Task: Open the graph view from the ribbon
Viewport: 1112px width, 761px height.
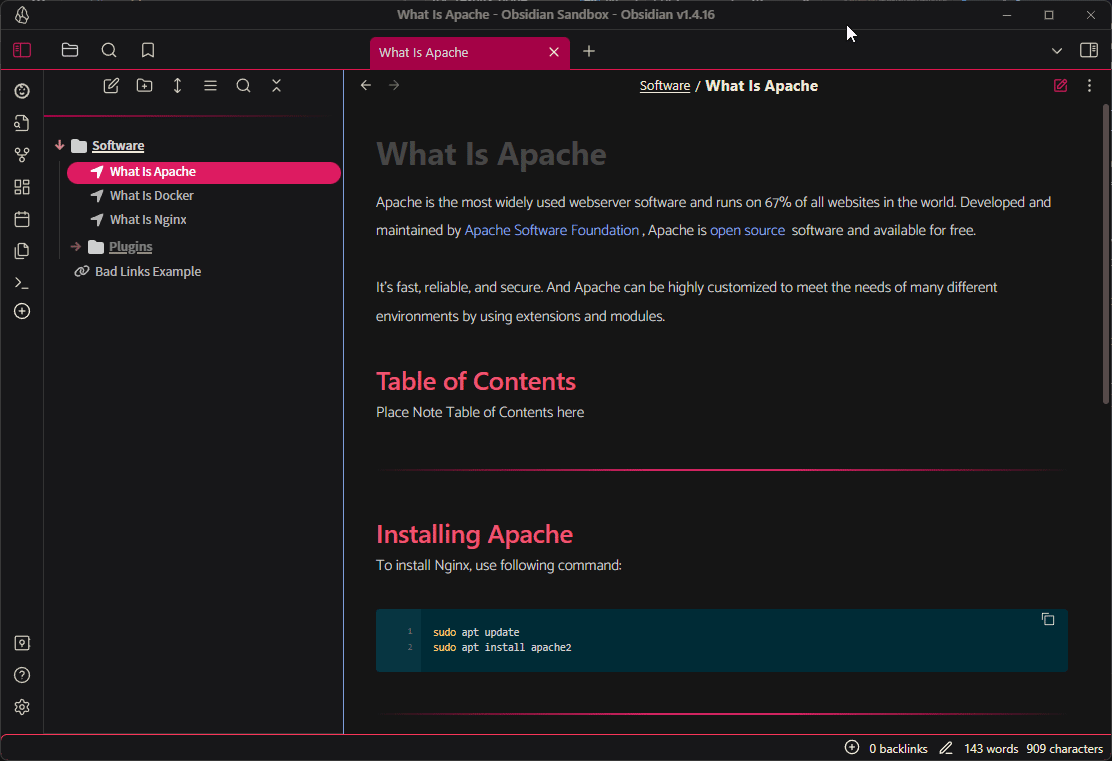Action: click(22, 155)
